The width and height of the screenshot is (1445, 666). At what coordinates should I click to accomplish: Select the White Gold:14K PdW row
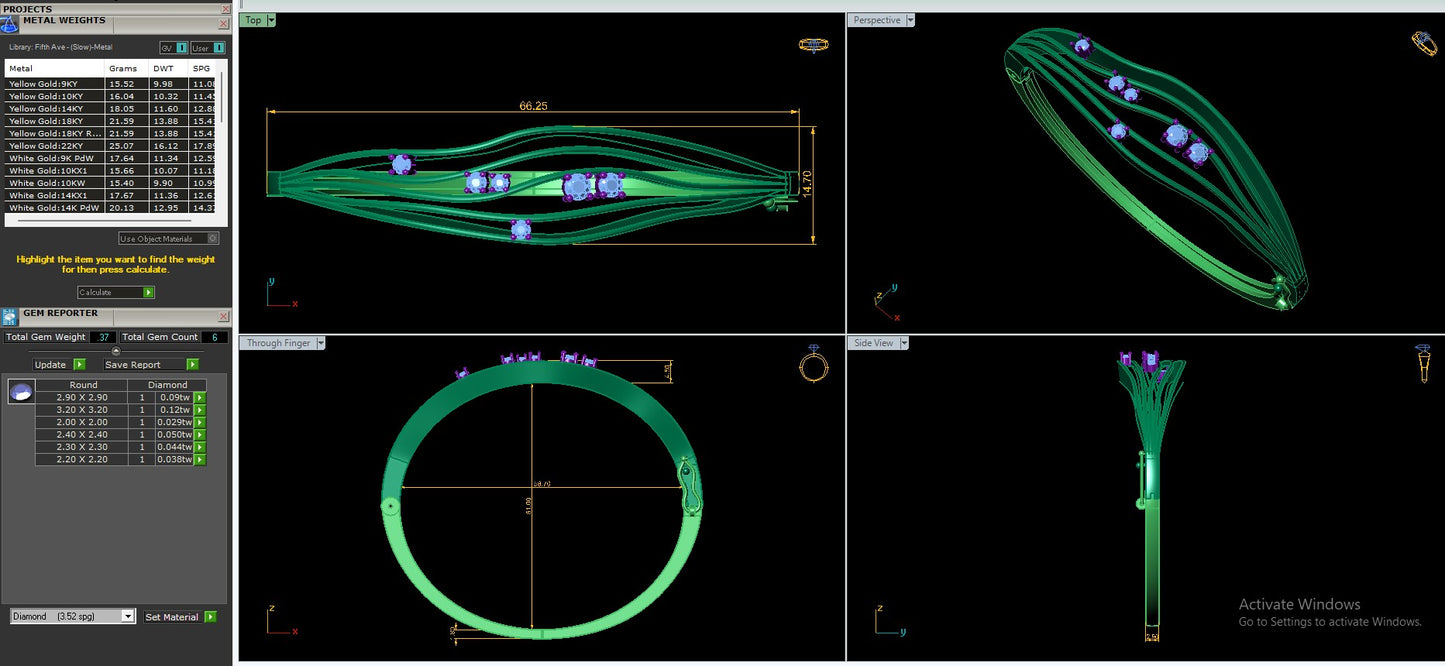click(x=110, y=208)
